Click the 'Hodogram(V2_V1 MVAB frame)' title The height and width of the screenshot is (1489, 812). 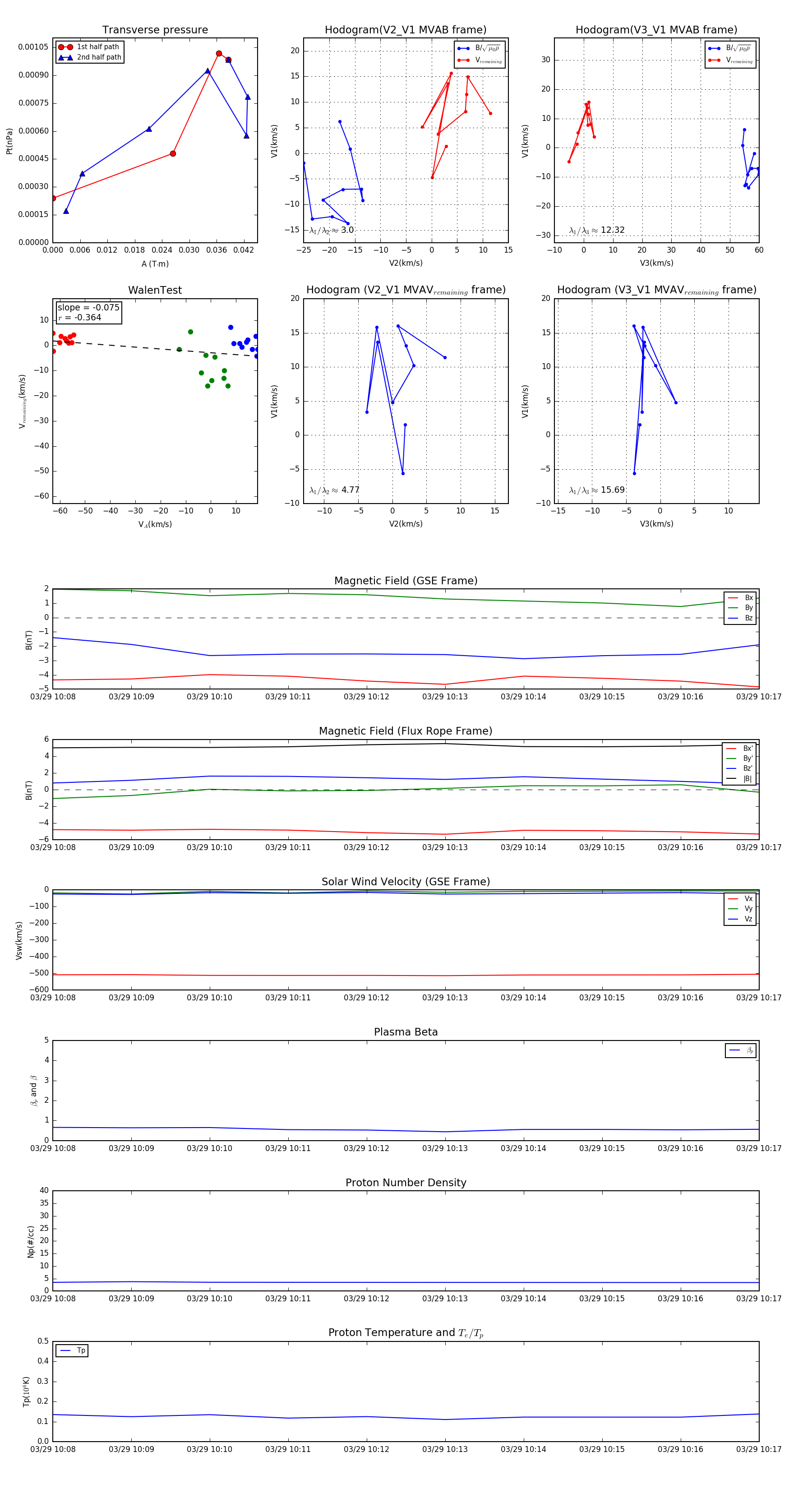pos(406,30)
